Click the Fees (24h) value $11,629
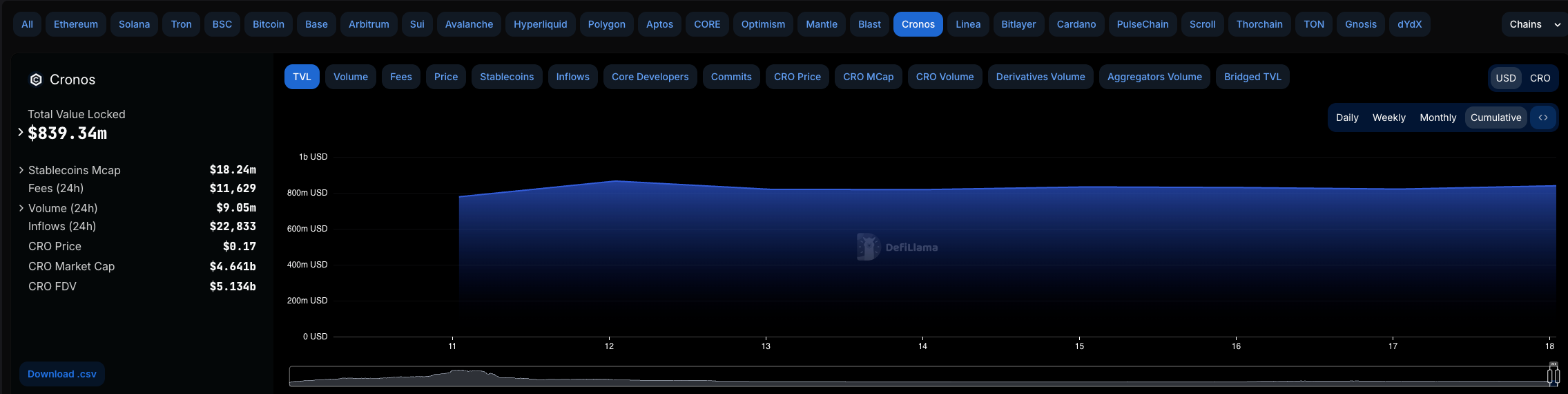 [233, 188]
